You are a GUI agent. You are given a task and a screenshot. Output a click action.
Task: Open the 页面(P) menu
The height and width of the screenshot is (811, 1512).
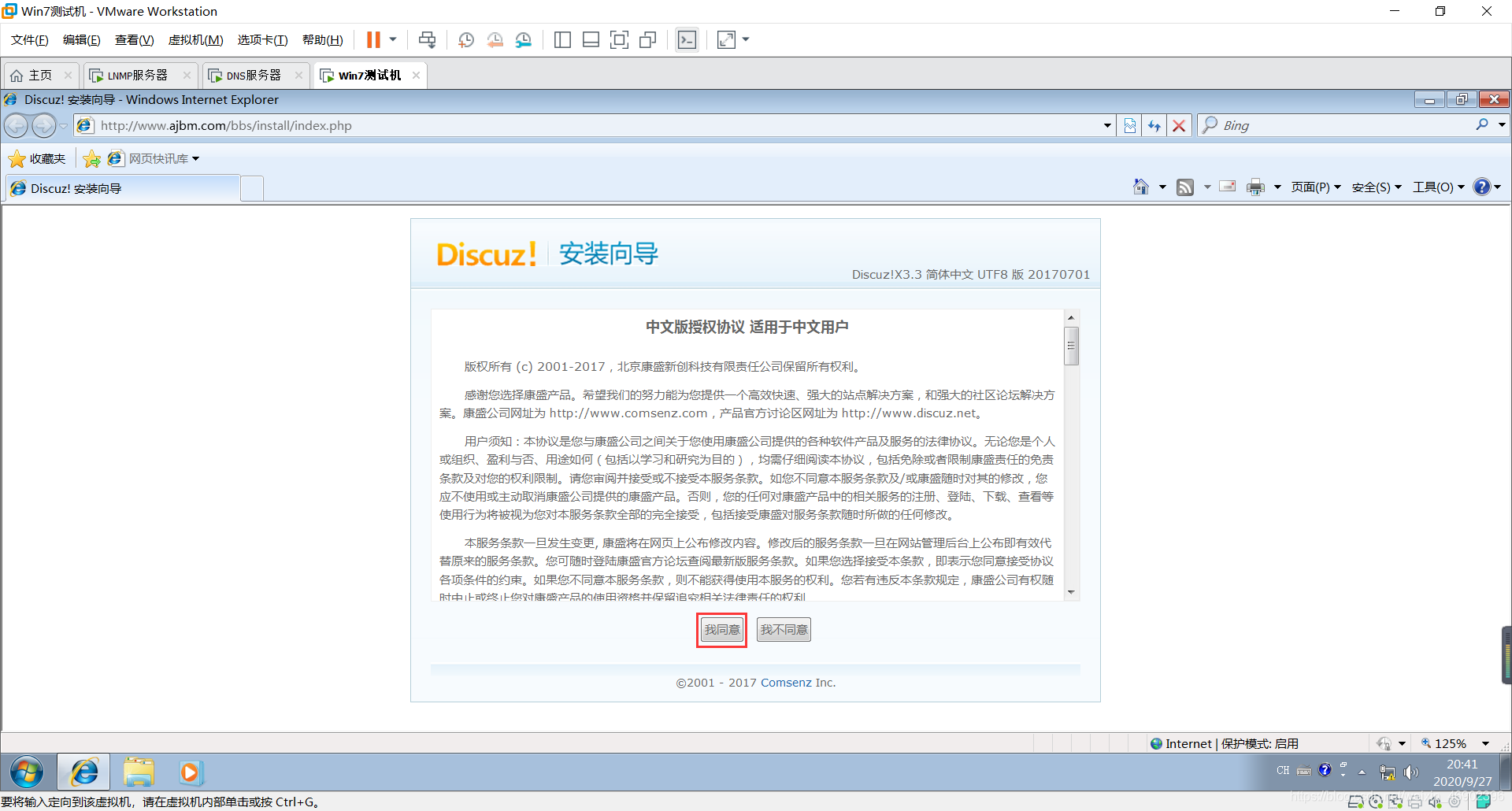click(x=1316, y=187)
